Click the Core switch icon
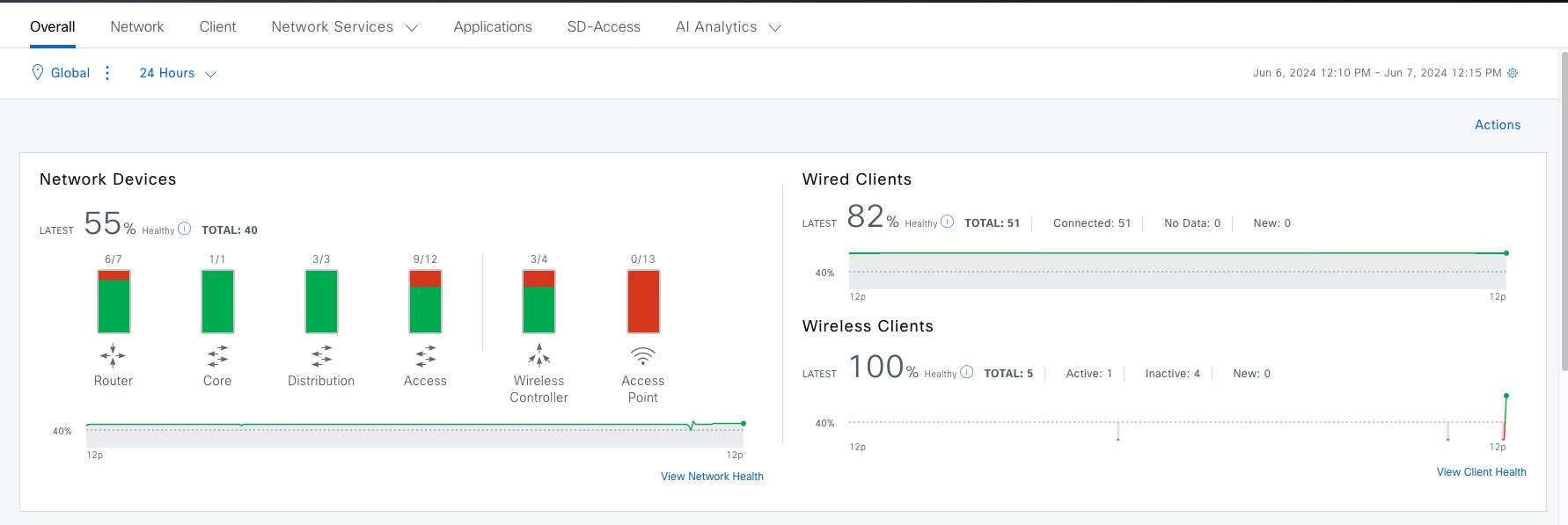 (x=217, y=355)
